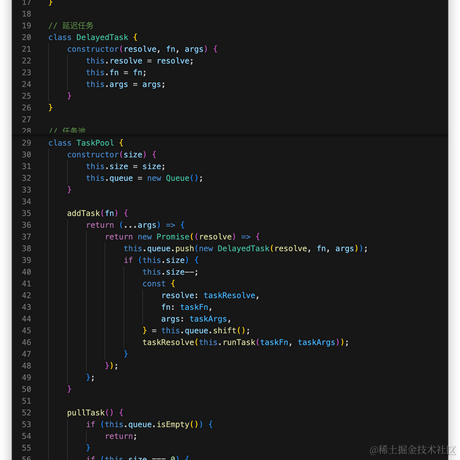
Task: Click line number 52 in the gutter
Action: coord(27,413)
